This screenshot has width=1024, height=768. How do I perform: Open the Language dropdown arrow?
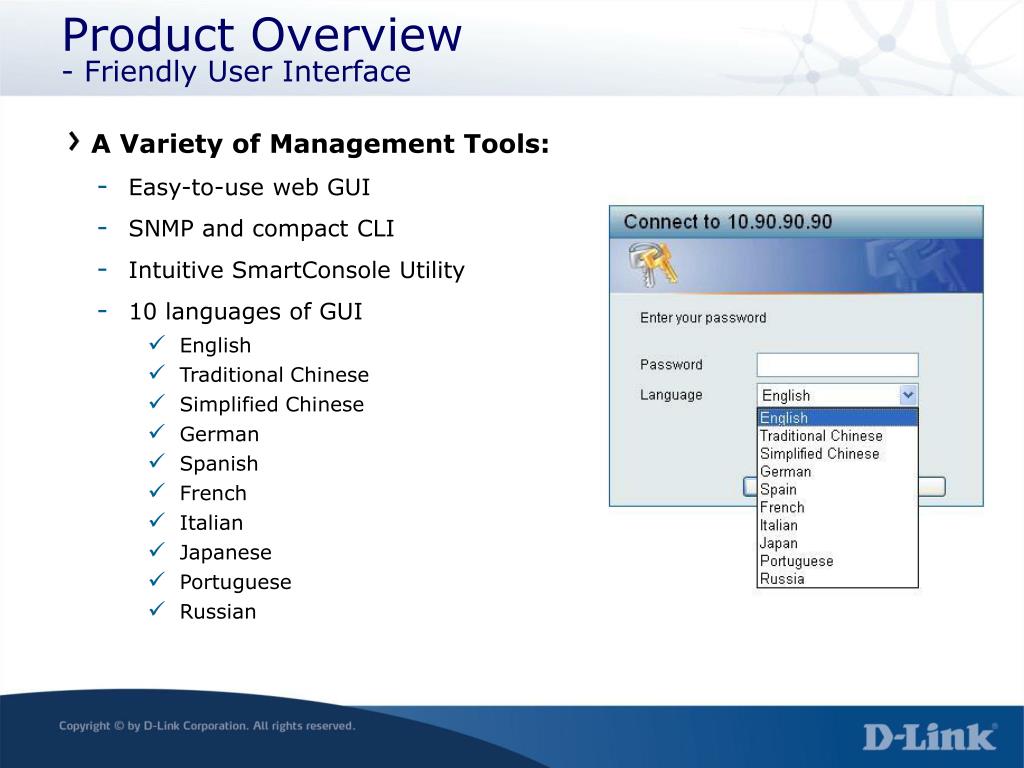pos(908,395)
